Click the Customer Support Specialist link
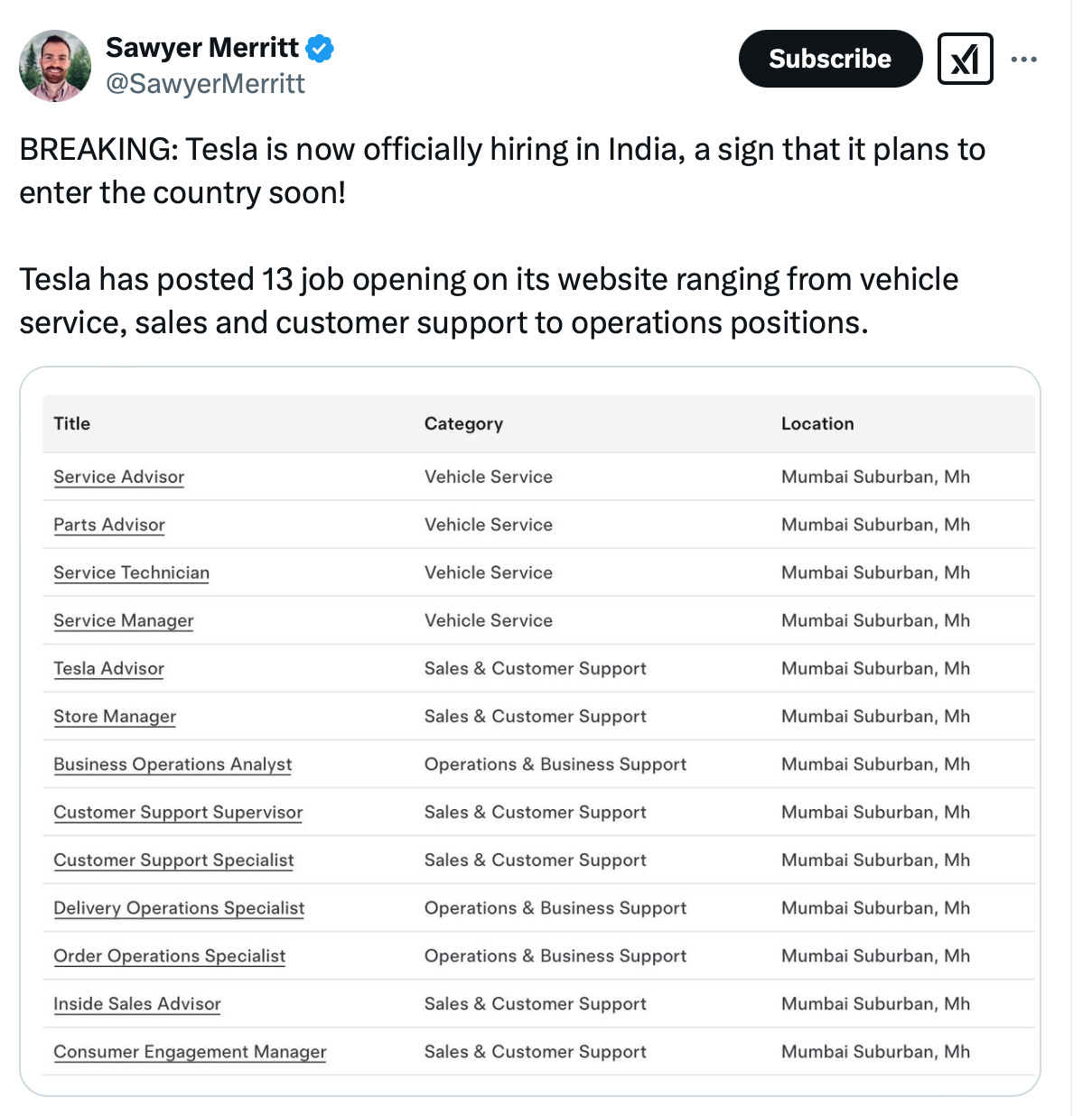 (173, 860)
